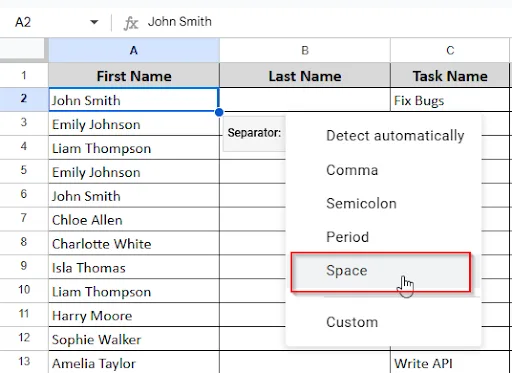Viewport: 512px width, 373px height.
Task: Click the Fix Bugs cell
Action: [450, 100]
